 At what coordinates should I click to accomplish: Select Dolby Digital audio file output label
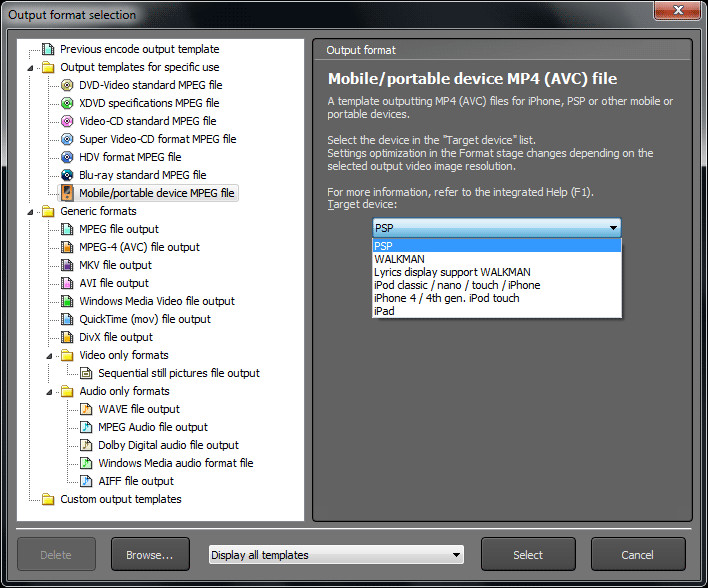click(168, 445)
